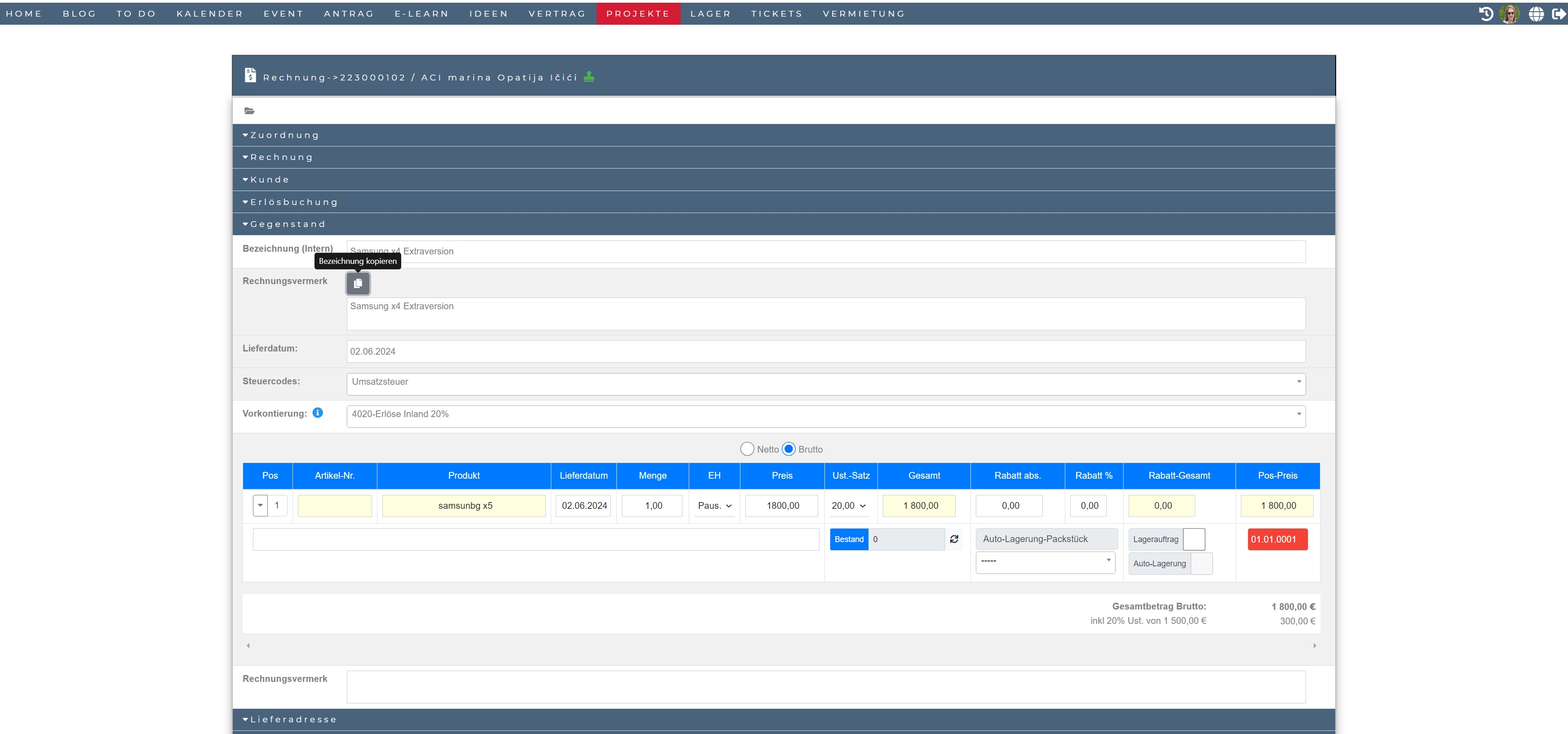The height and width of the screenshot is (734, 1568).
Task: Click the logout arrow icon
Action: point(1558,13)
